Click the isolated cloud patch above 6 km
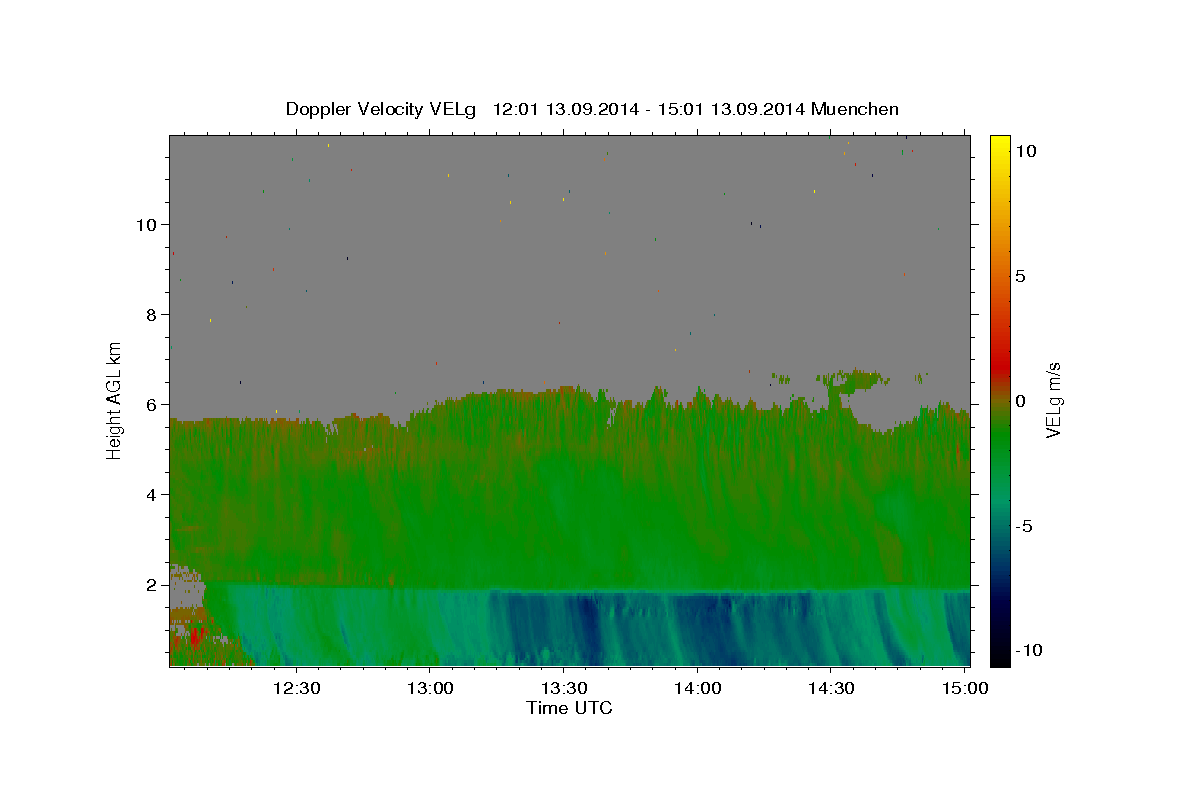Screen dimensions: 1200x800 852,380
